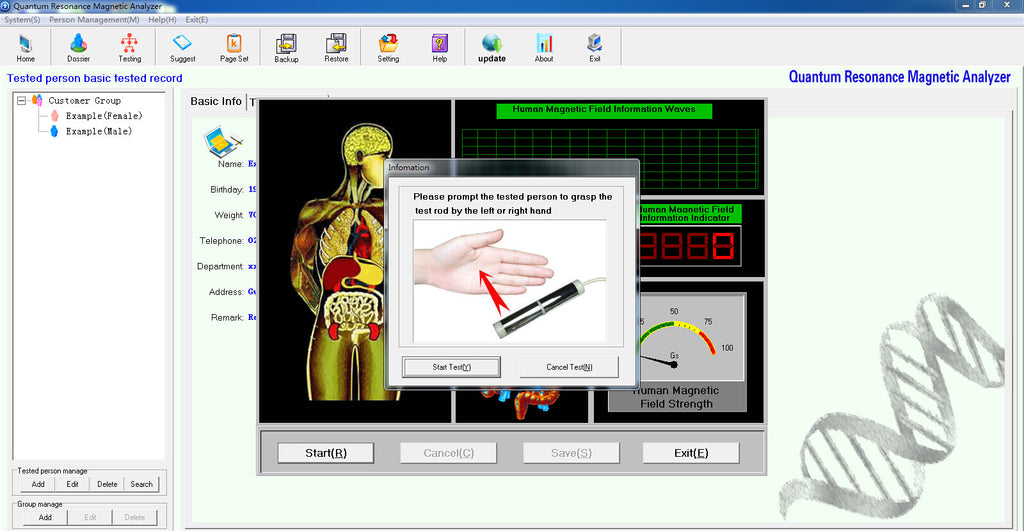Open the Person Management(M) menu

[x=94, y=20]
